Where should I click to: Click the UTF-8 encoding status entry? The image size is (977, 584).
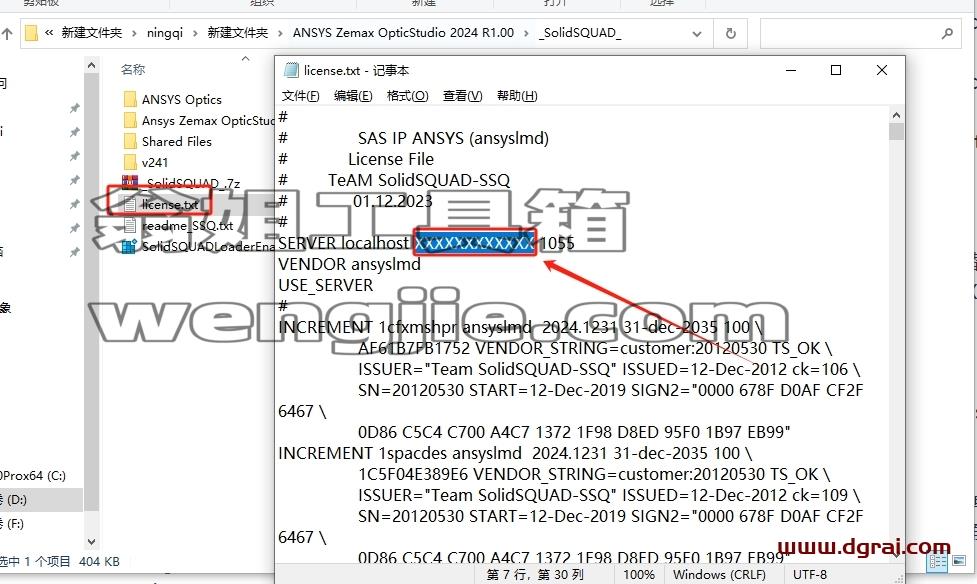click(x=810, y=575)
